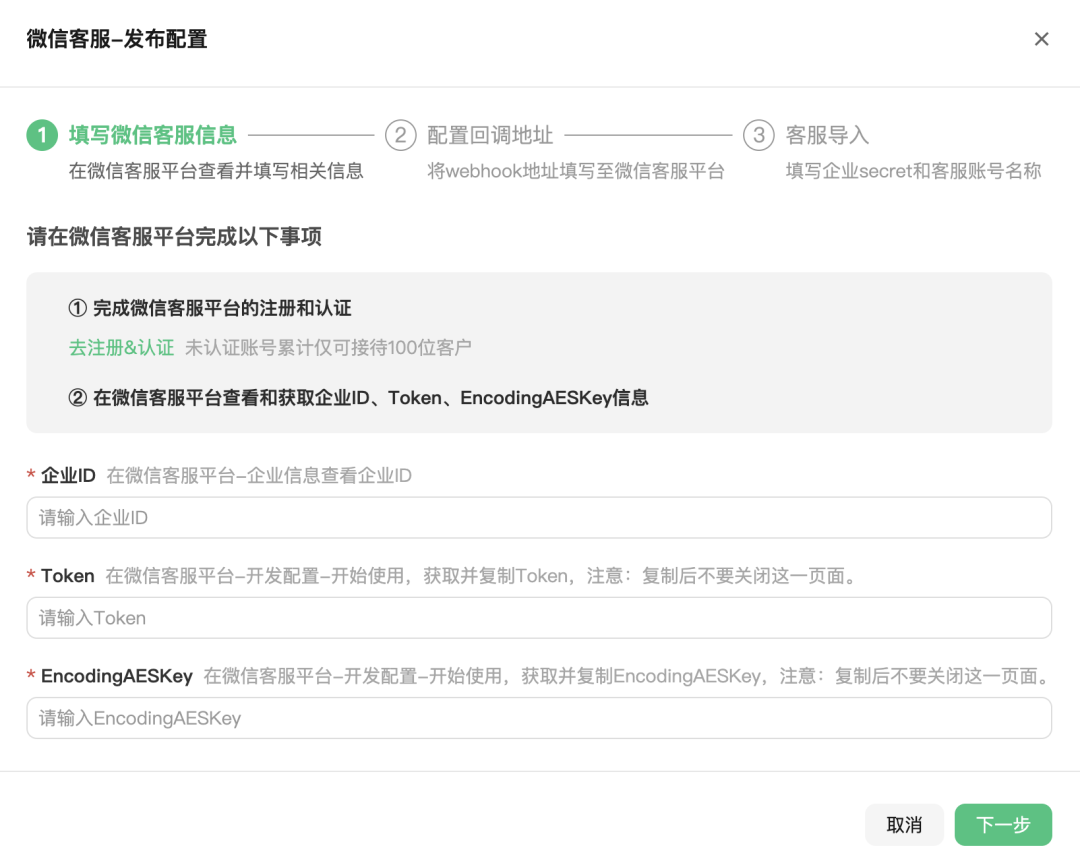Click the 将webhook地址填写至微信客服平台 step description

[x=575, y=171]
